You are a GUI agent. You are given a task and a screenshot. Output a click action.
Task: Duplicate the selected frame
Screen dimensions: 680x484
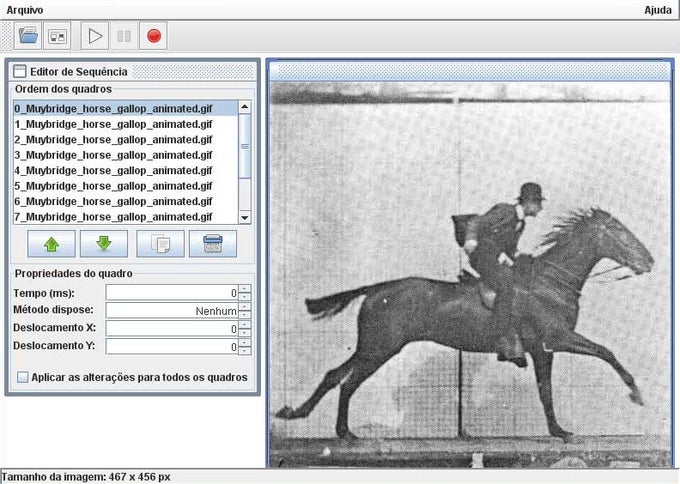click(160, 244)
